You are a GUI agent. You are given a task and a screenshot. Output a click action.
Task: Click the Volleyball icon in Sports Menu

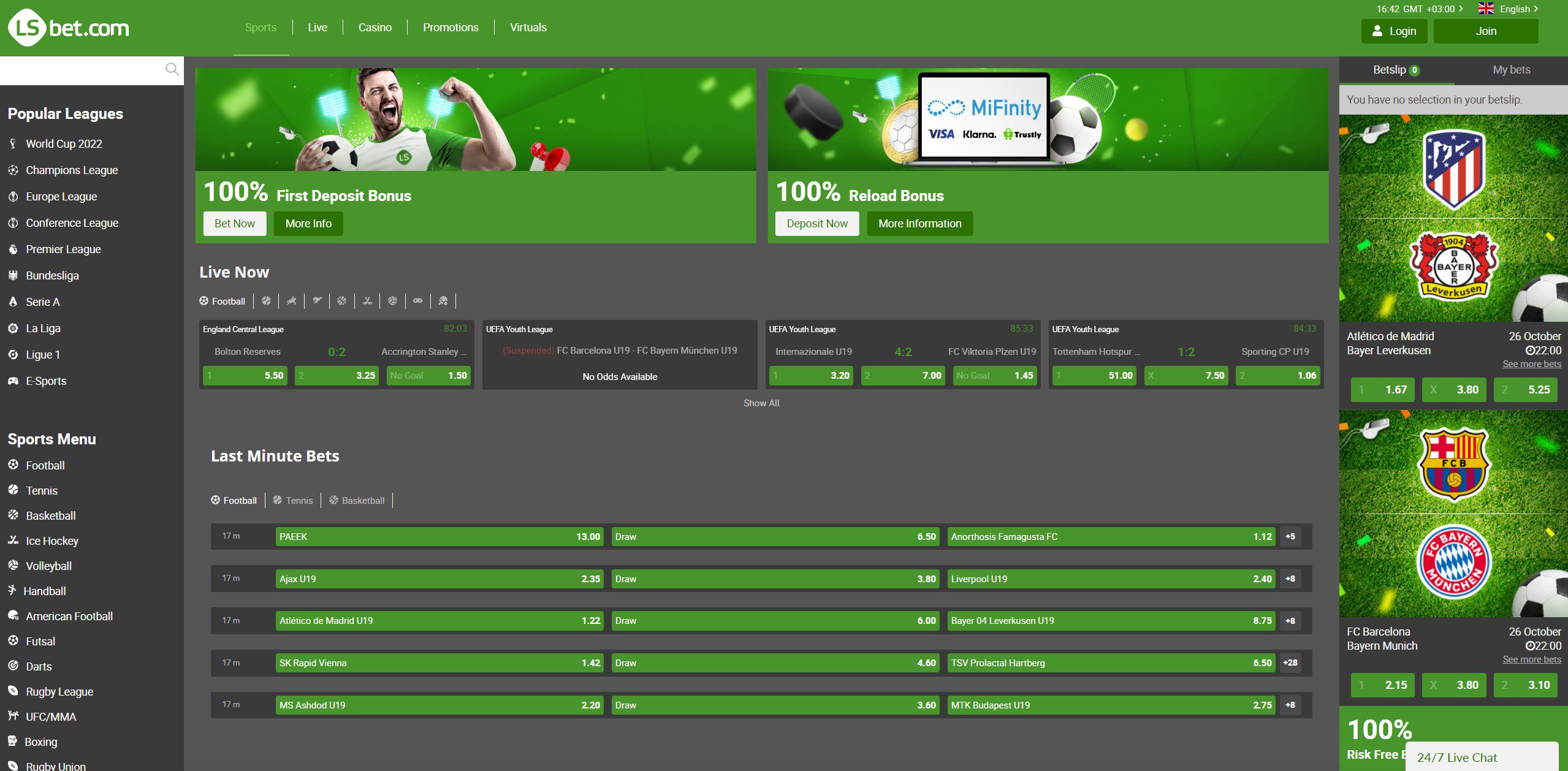(13, 565)
